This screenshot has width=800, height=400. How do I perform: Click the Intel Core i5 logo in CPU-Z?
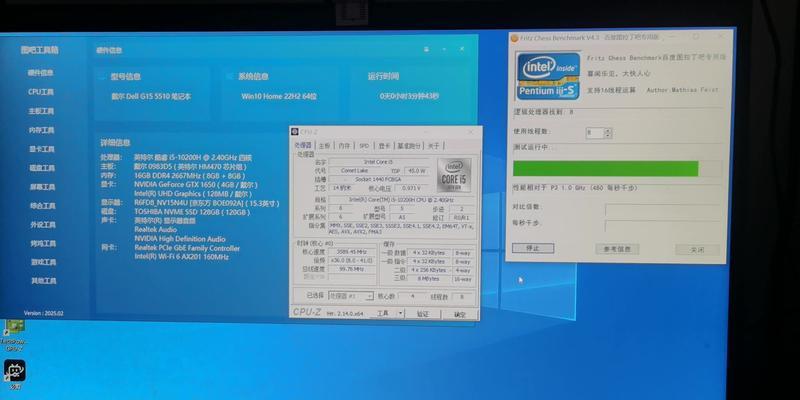point(454,174)
